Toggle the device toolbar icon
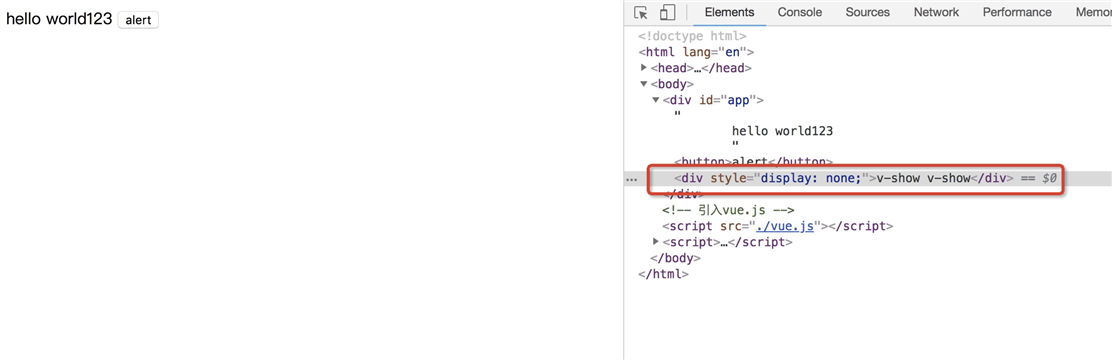The width and height of the screenshot is (1112, 360). point(667,13)
